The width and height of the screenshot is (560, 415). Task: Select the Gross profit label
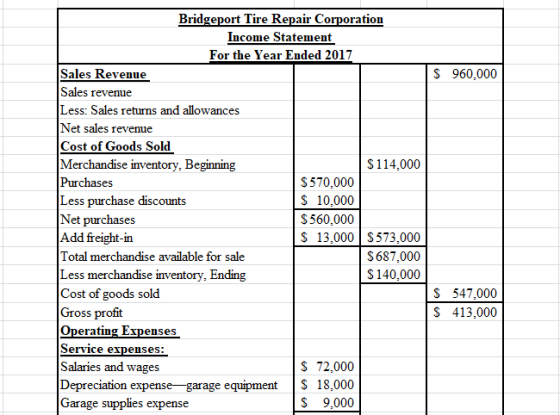(x=91, y=312)
